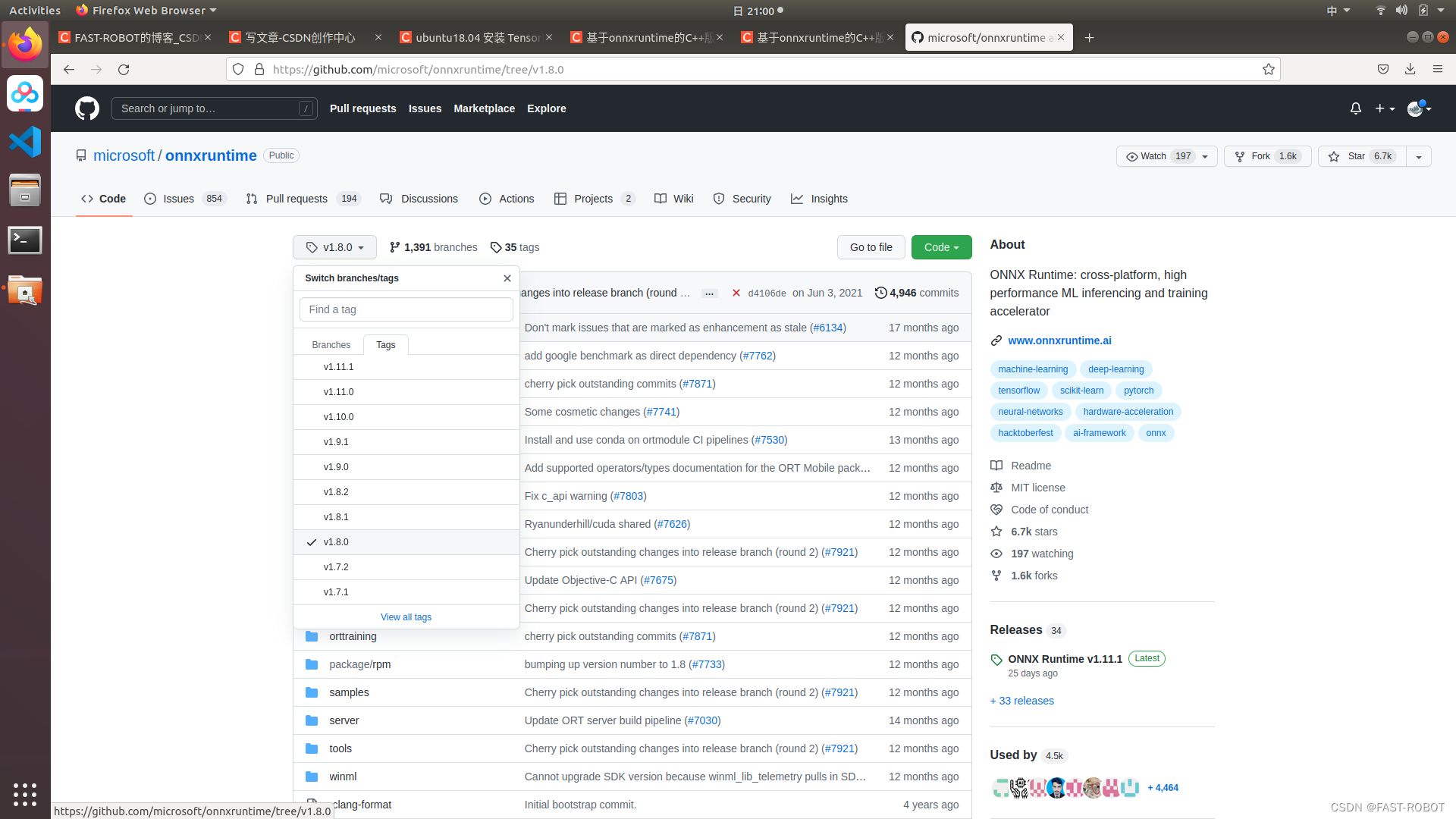Viewport: 1456px width, 819px height.
Task: Open Firefox downloads from the toolbar icon
Action: coord(1410,69)
